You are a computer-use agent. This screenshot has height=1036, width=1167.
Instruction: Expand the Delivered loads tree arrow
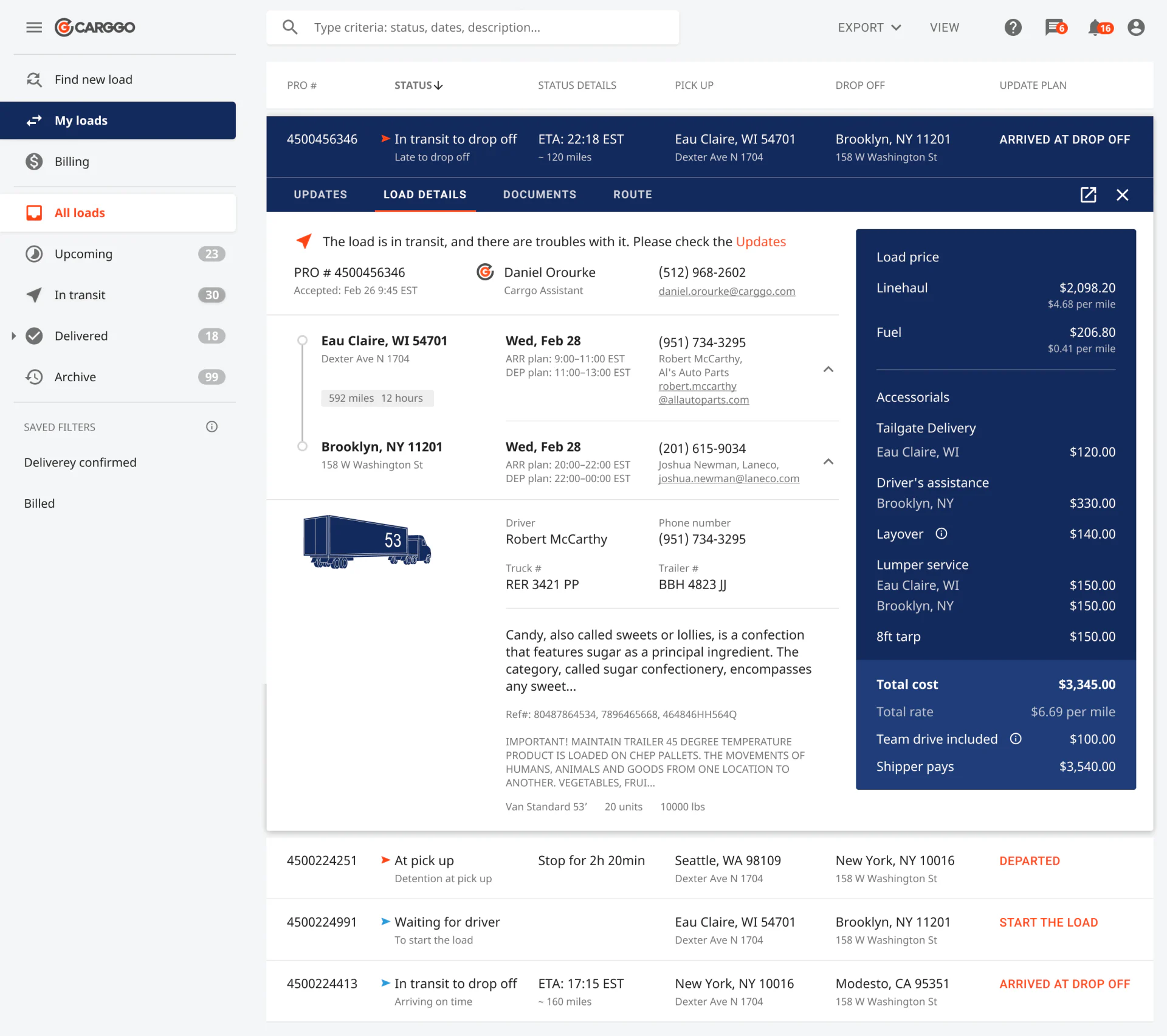13,336
